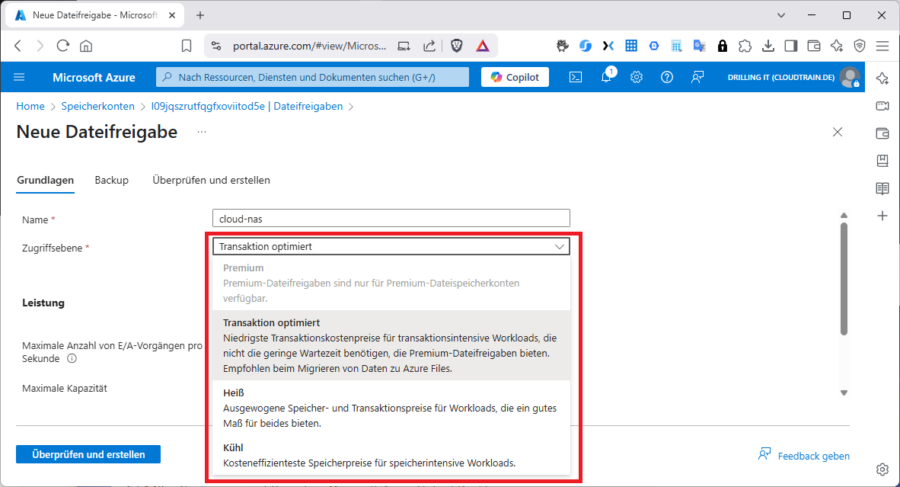Open the notifications bell

coord(606,77)
